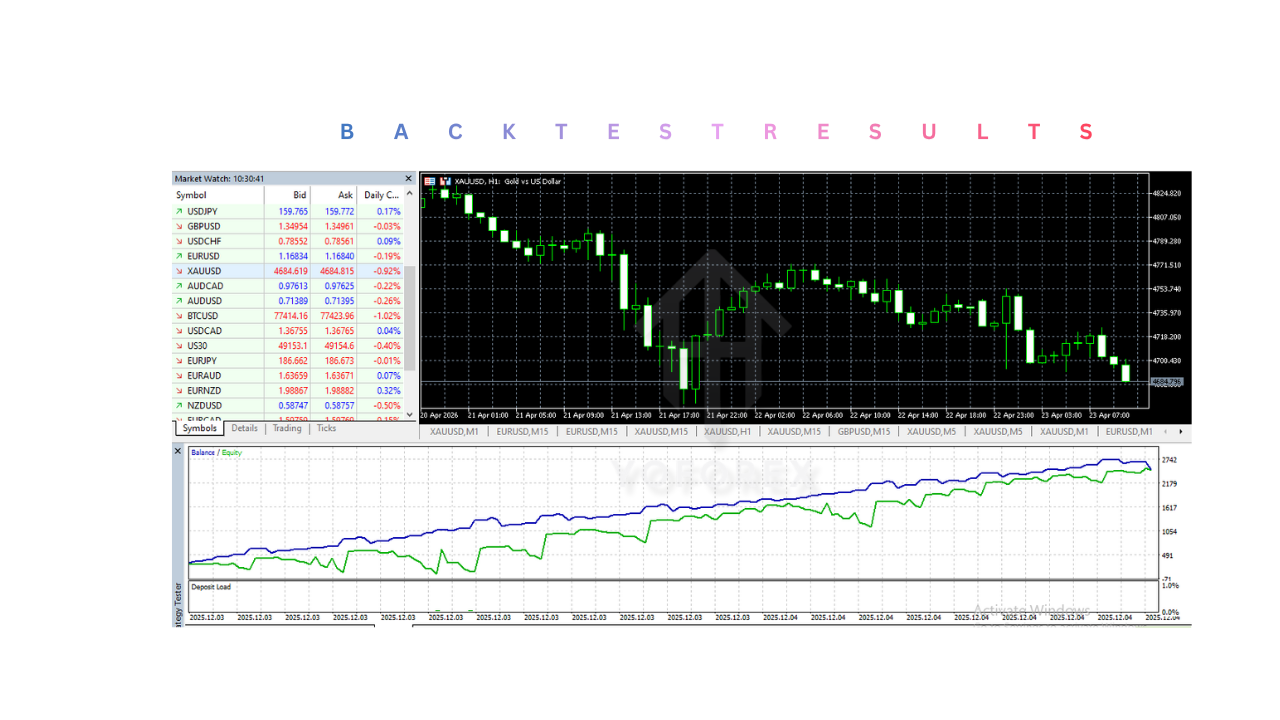Close the Market Watch panel
This screenshot has height=720, width=1280.
(408, 179)
